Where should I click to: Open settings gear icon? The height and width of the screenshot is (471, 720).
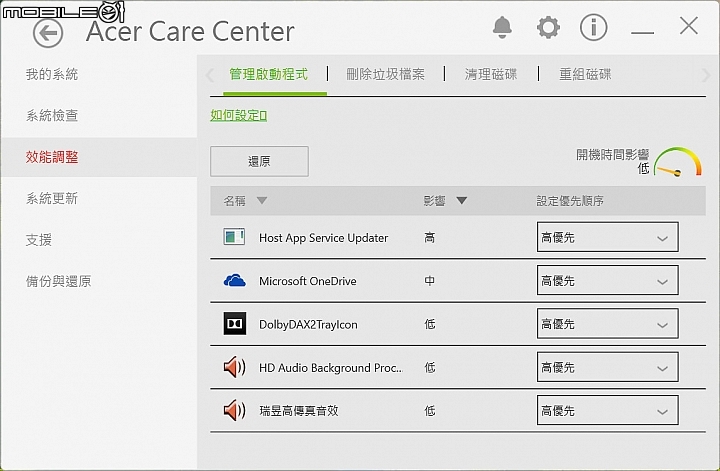click(x=548, y=28)
